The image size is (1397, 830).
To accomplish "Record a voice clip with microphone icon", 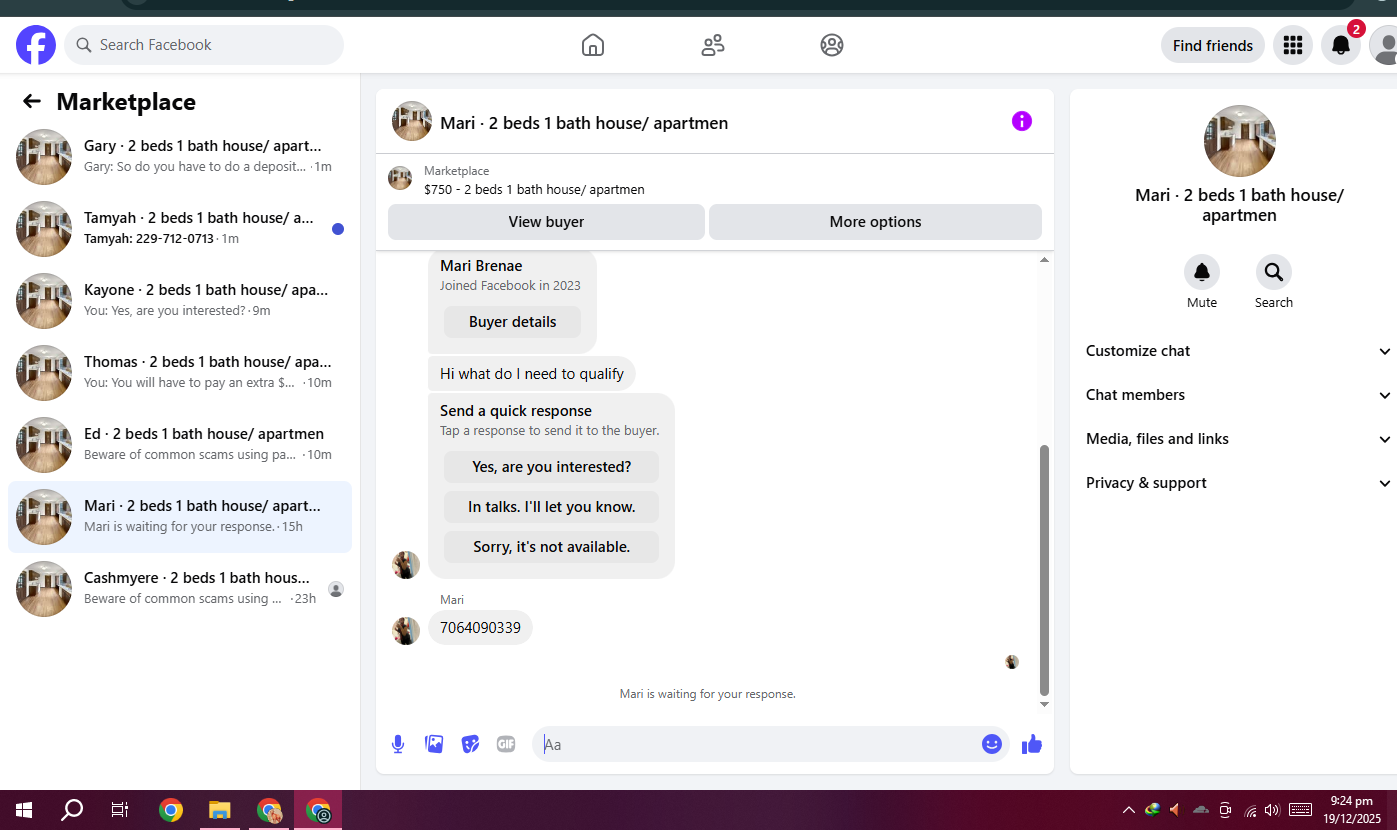I will [398, 744].
